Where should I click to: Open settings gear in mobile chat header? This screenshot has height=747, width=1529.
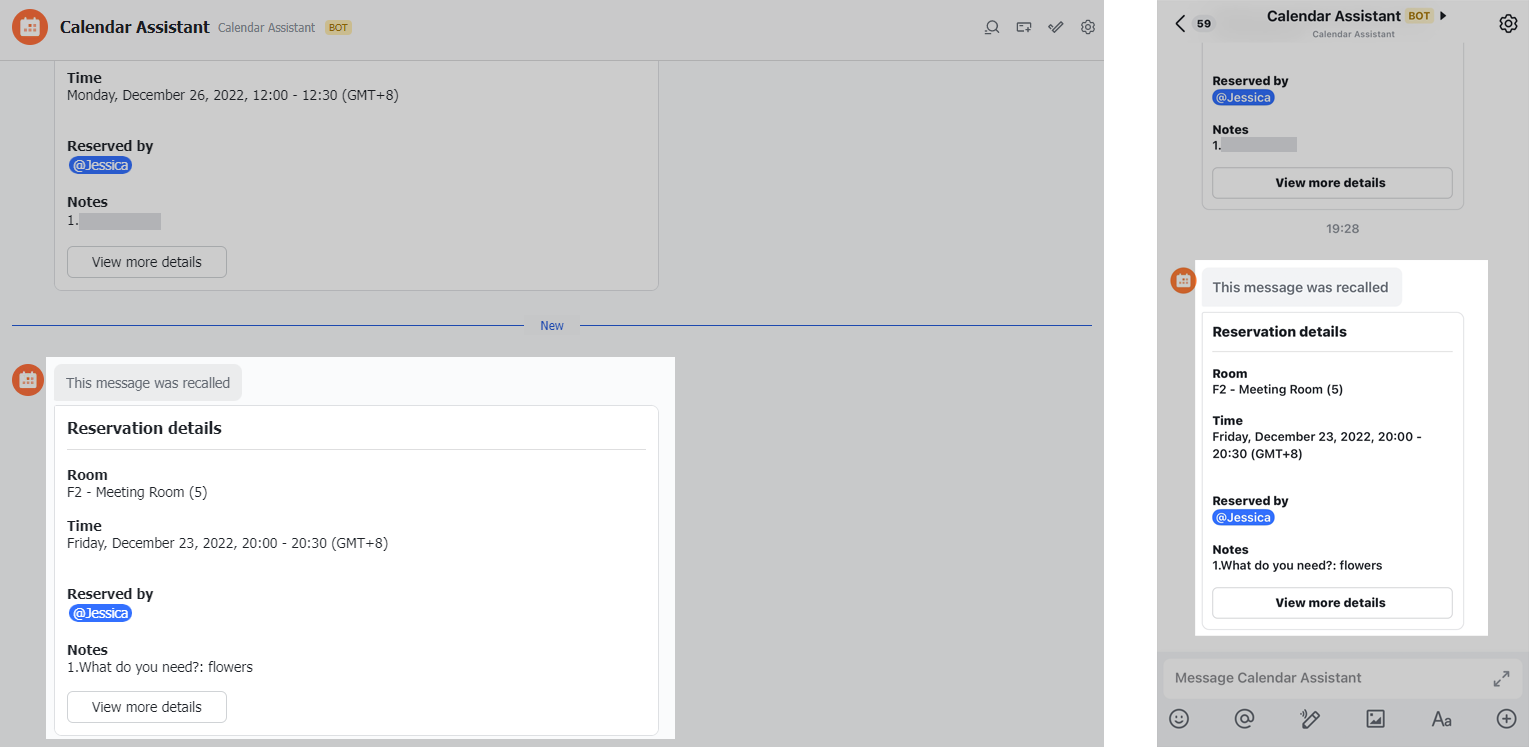[1509, 22]
